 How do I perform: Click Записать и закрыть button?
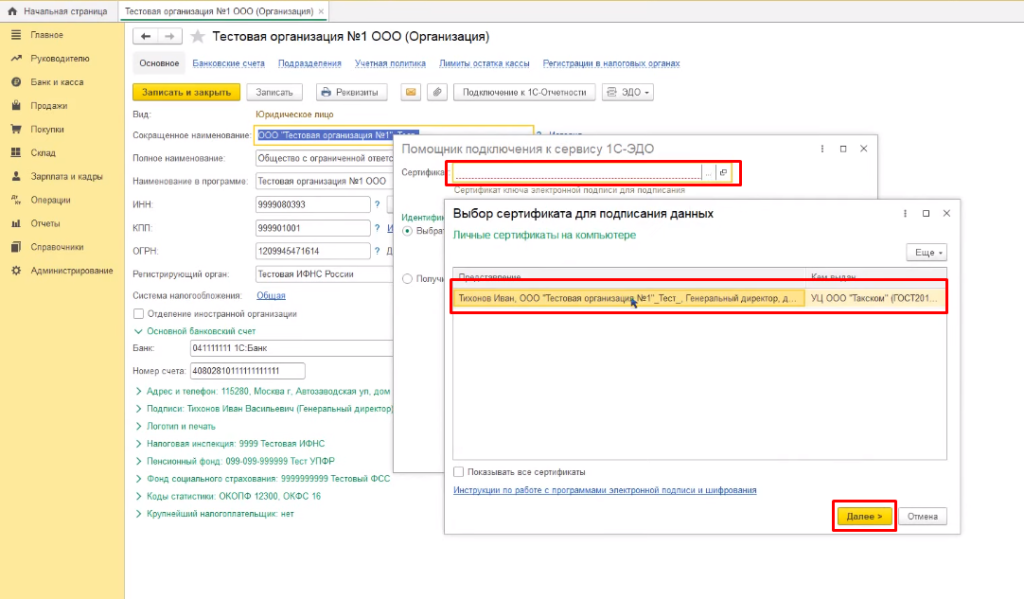pos(186,92)
